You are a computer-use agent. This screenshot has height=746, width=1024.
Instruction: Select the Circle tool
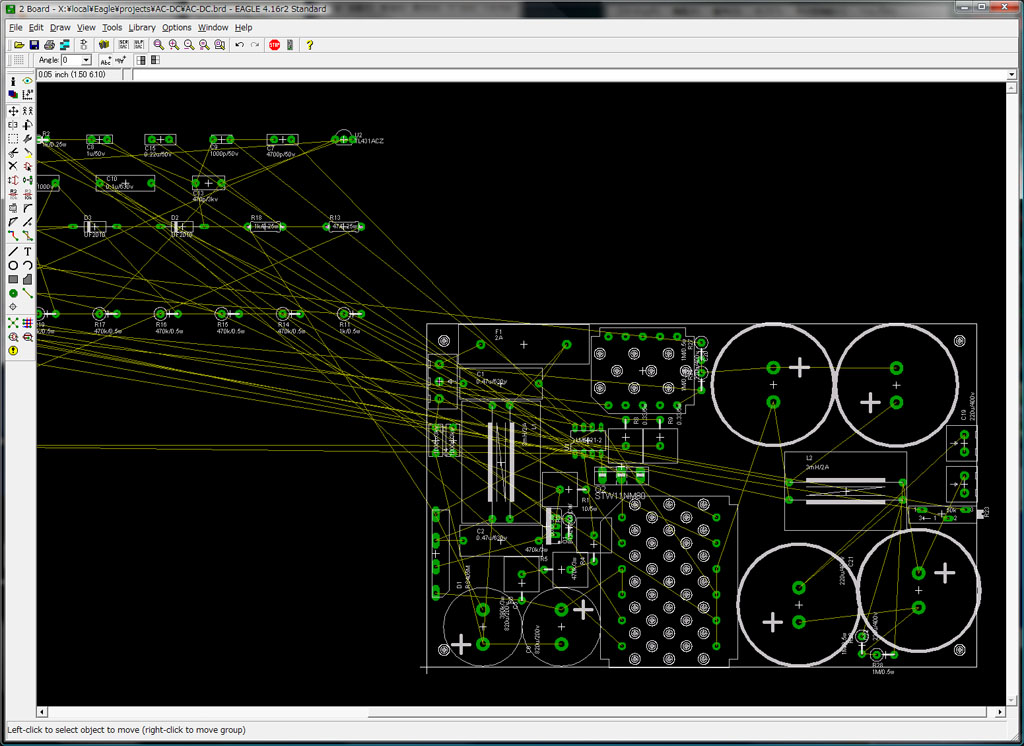[x=12, y=265]
